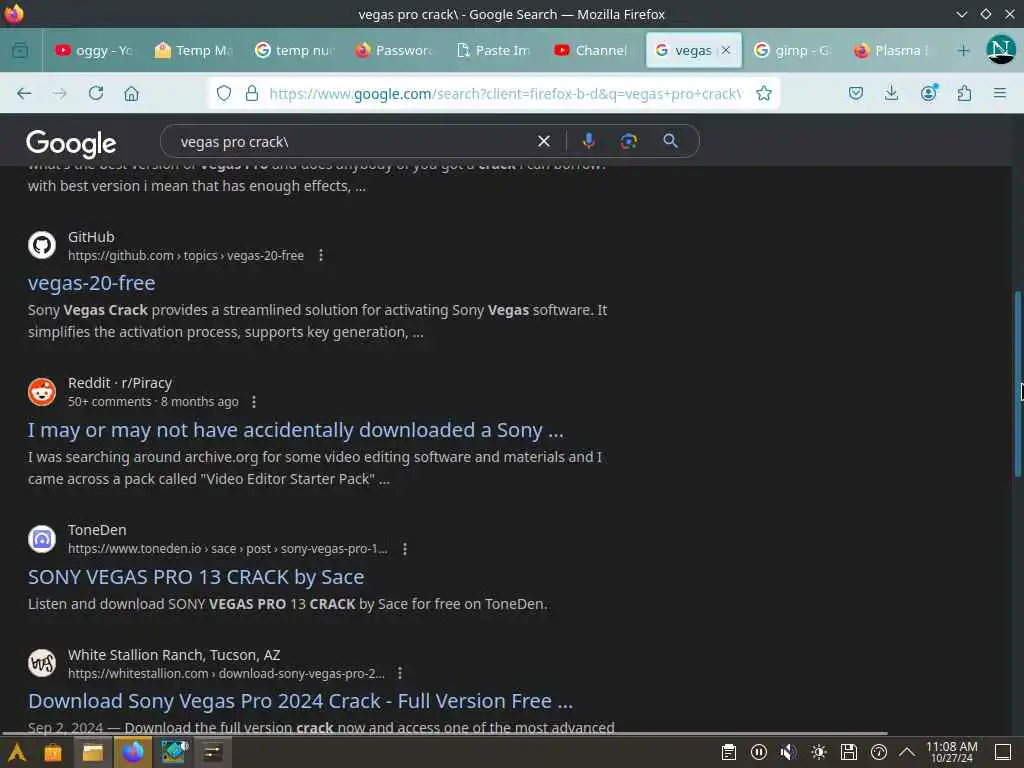Open Firefox View from the tab strip
Screen dimensions: 1024x768
(x=20, y=50)
